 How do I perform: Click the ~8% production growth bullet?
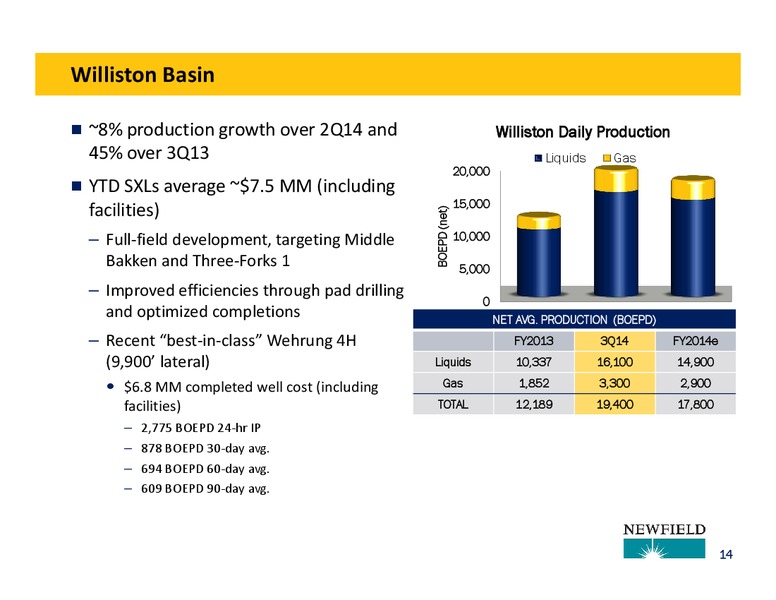[x=242, y=141]
